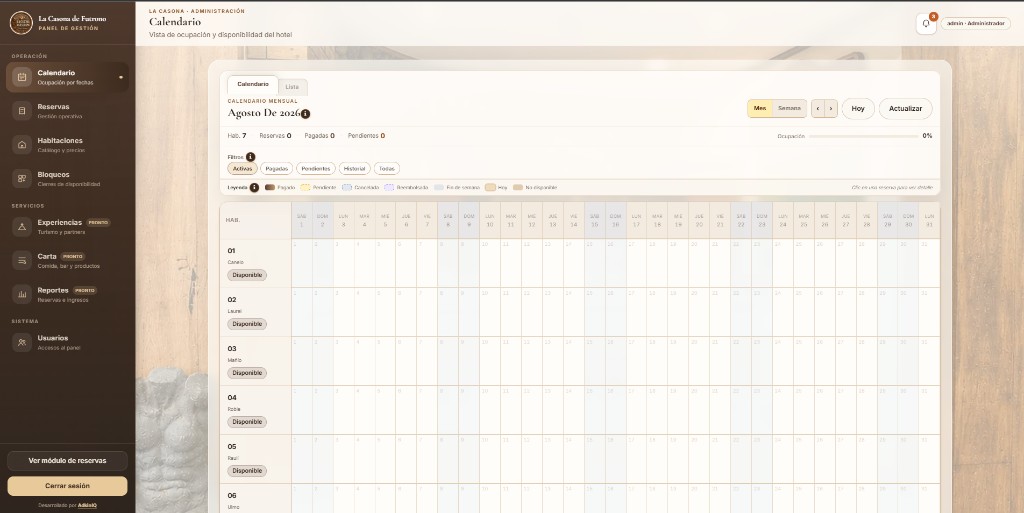
Task: Show info icon beside Filtros
Action: point(250,157)
